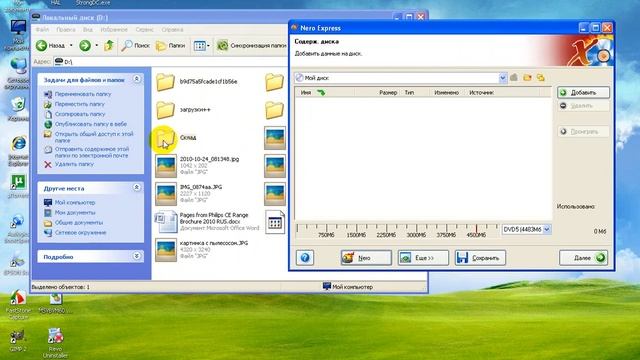Open Мой компьютер in Other Places
The height and width of the screenshot is (360, 640).
tap(75, 202)
